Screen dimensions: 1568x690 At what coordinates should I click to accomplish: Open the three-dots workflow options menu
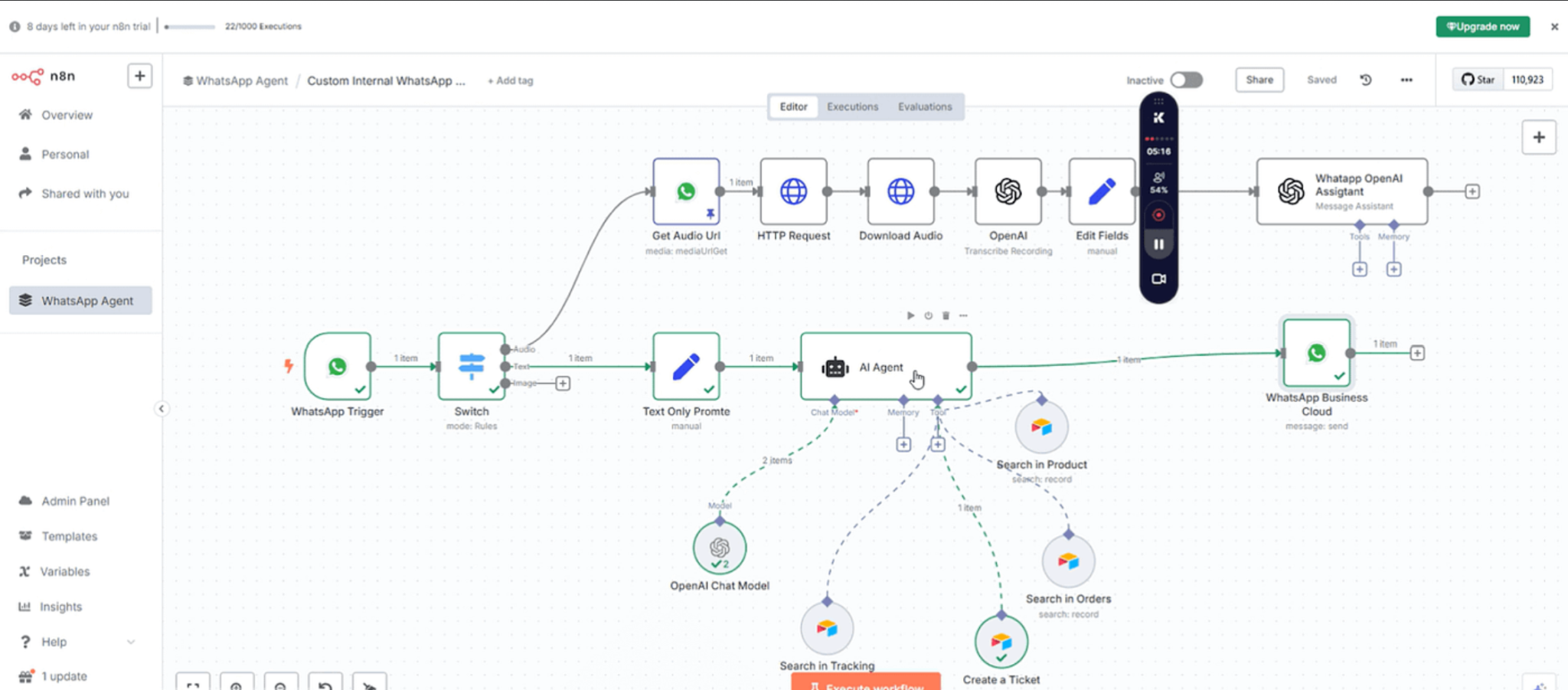(x=1406, y=80)
